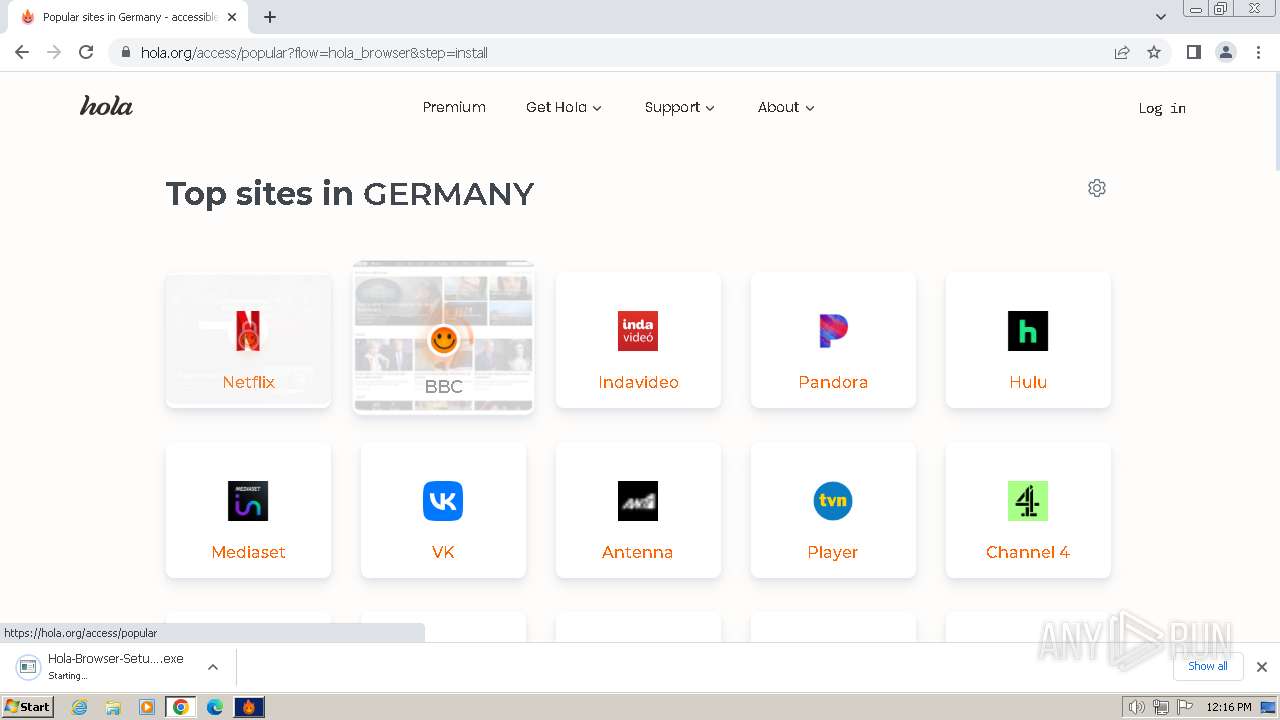Open a new tab with the plus button

click(x=270, y=17)
